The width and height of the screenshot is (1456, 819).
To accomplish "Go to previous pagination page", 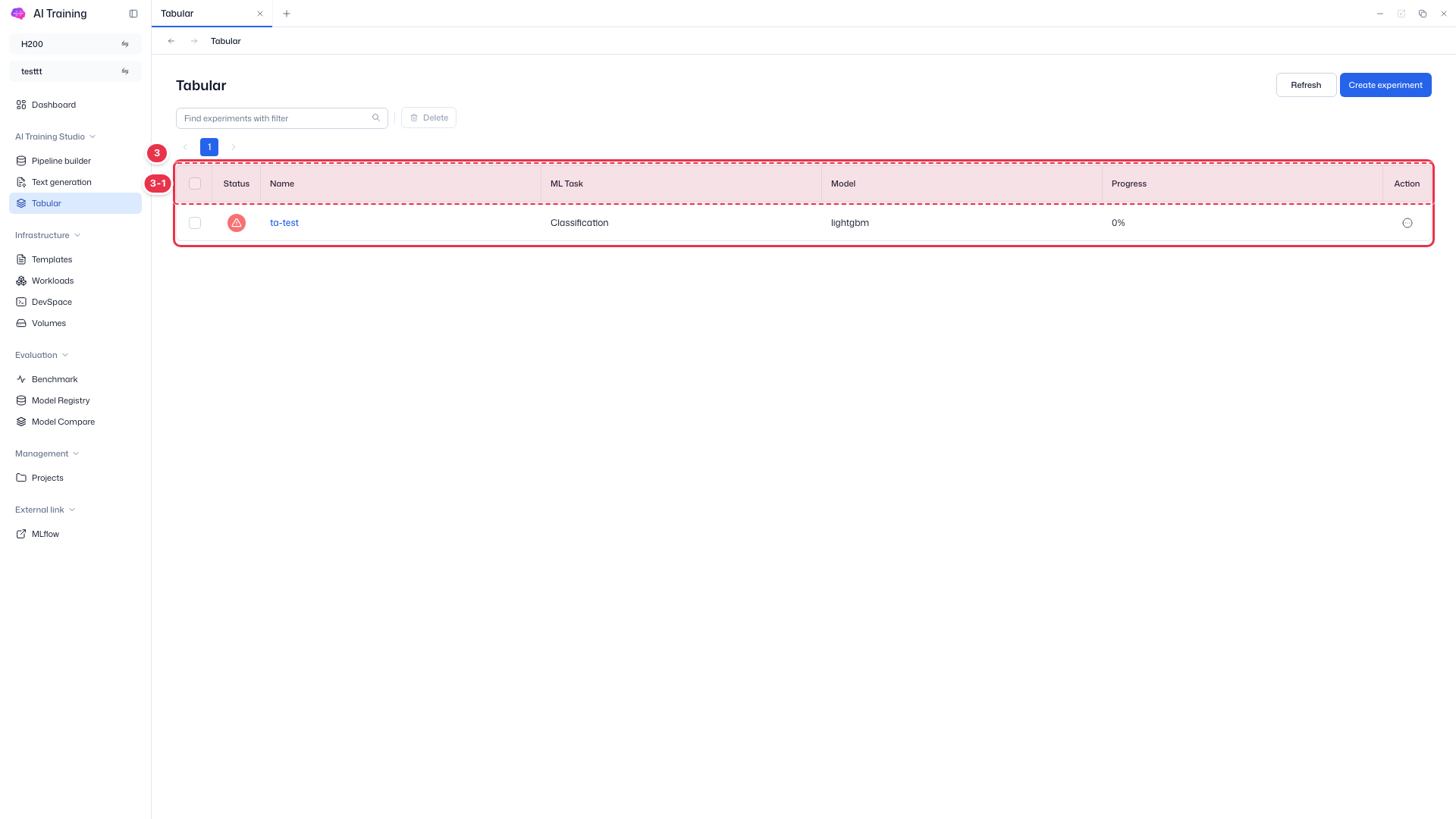I will point(185,147).
